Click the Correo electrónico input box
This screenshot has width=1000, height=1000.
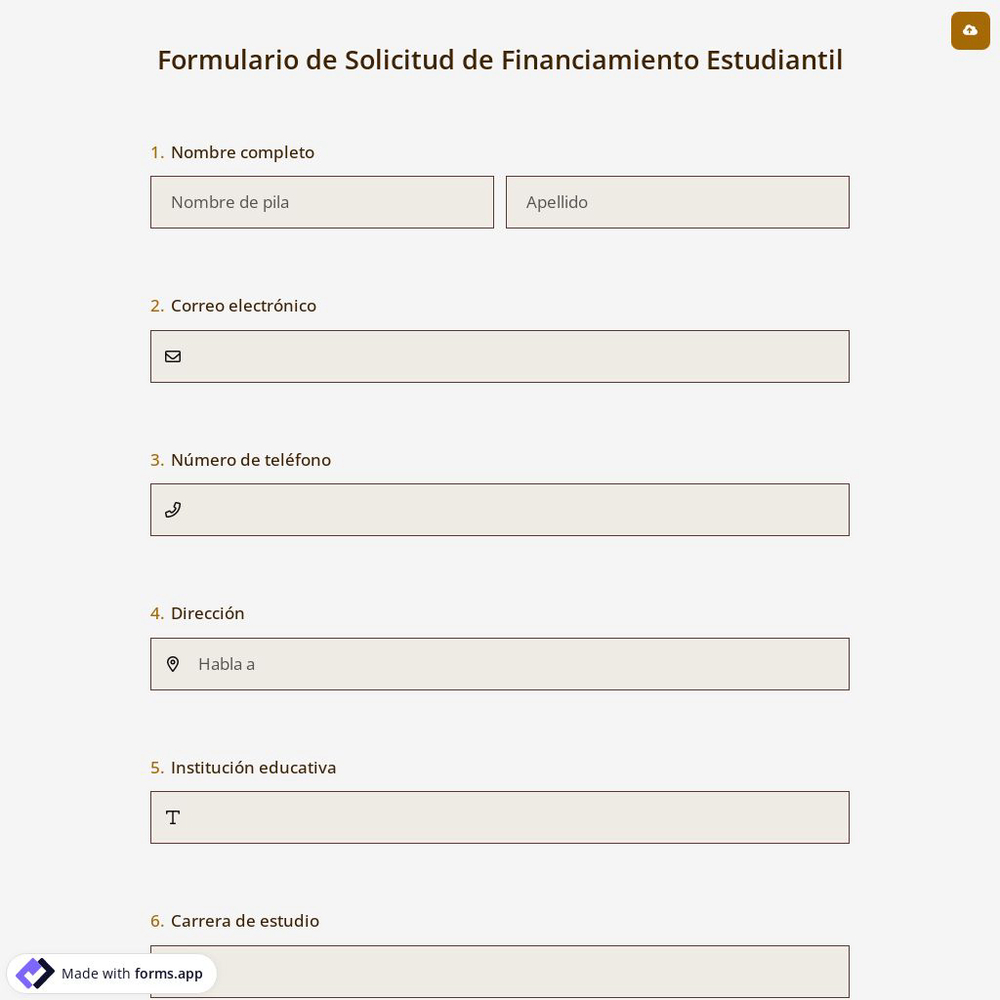(500, 356)
